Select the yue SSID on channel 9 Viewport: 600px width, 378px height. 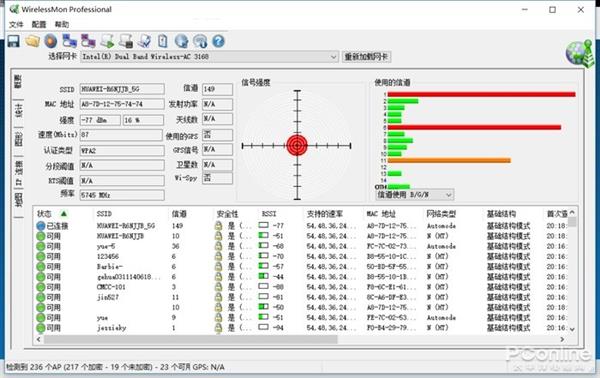[x=102, y=318]
